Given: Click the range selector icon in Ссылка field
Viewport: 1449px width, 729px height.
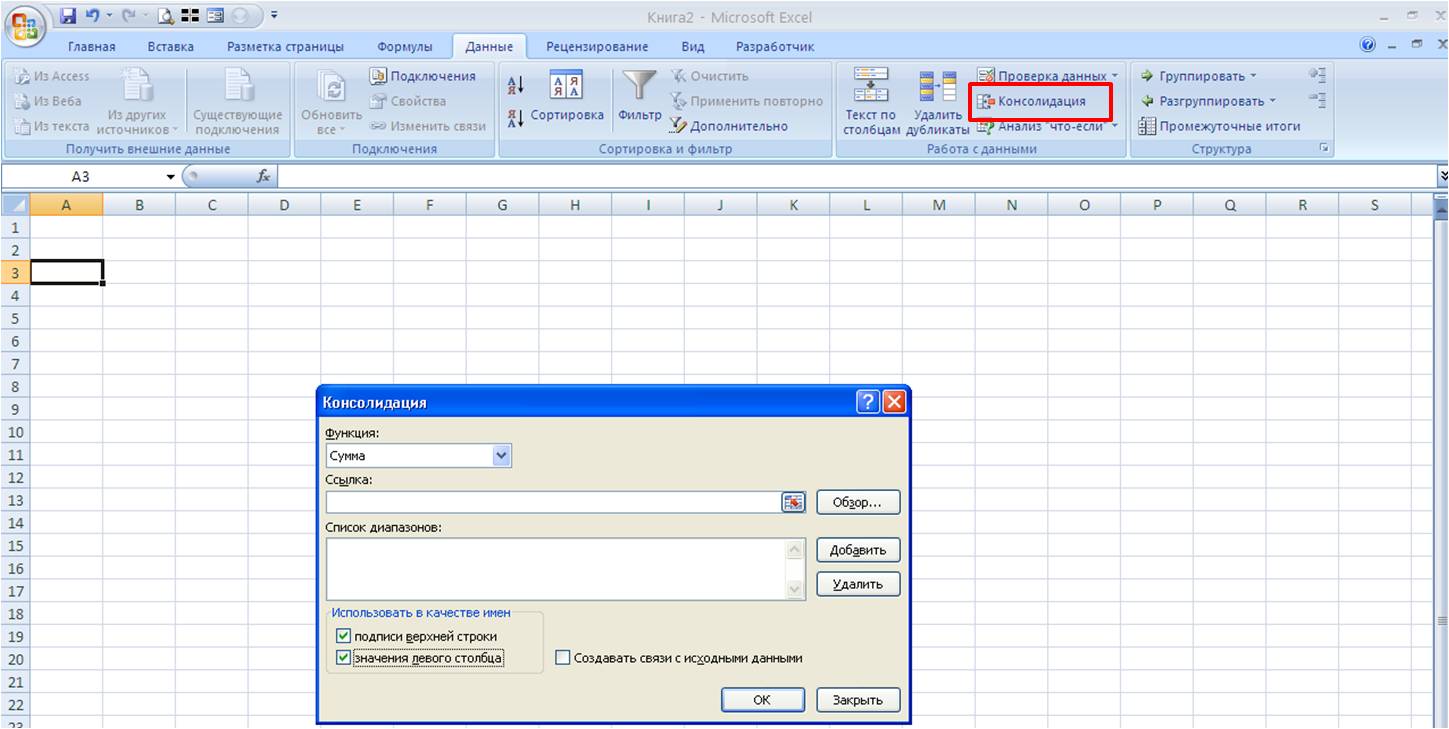Looking at the screenshot, I should click(793, 503).
